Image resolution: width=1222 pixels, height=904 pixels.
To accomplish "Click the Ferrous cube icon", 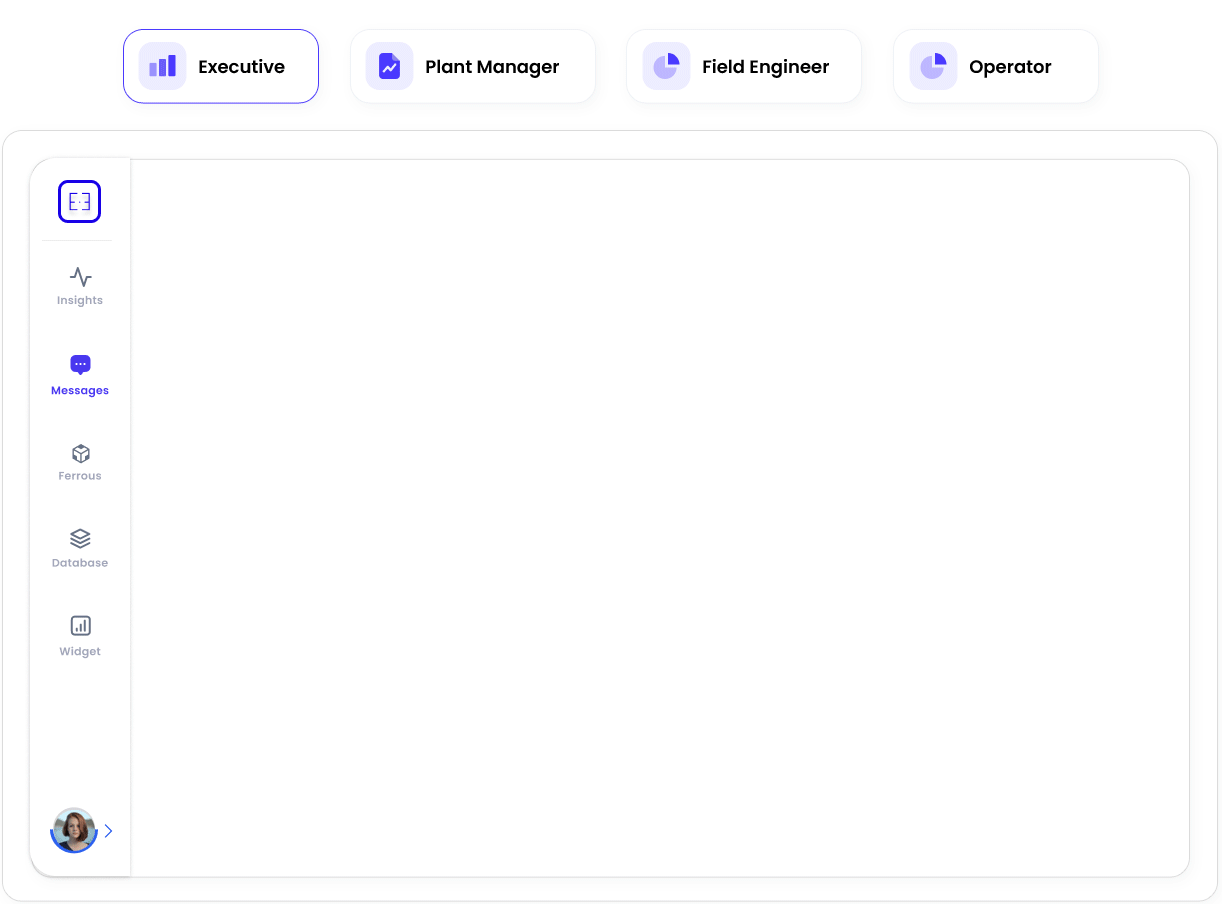I will [80, 453].
